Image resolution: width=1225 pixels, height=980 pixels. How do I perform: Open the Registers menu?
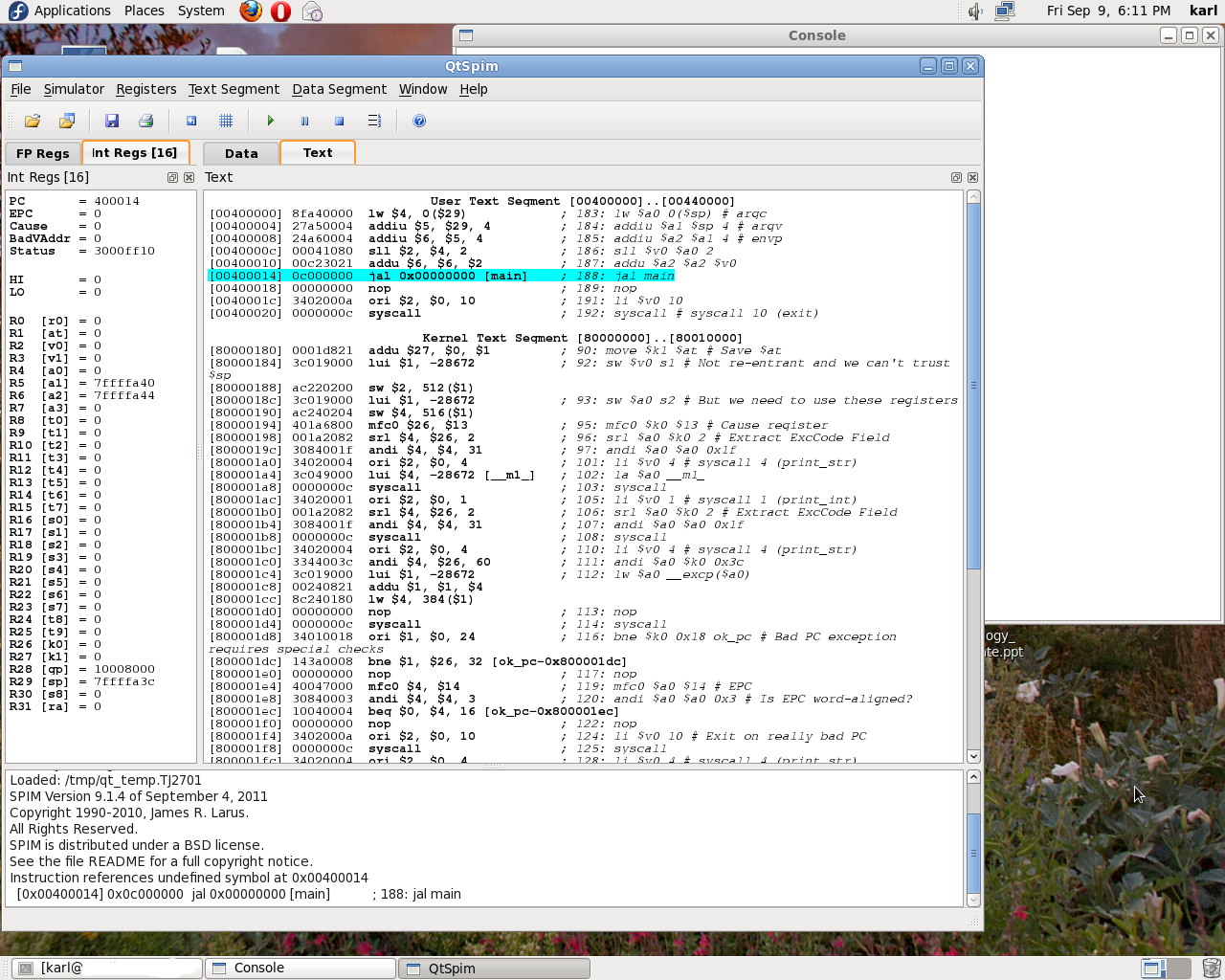(x=146, y=89)
